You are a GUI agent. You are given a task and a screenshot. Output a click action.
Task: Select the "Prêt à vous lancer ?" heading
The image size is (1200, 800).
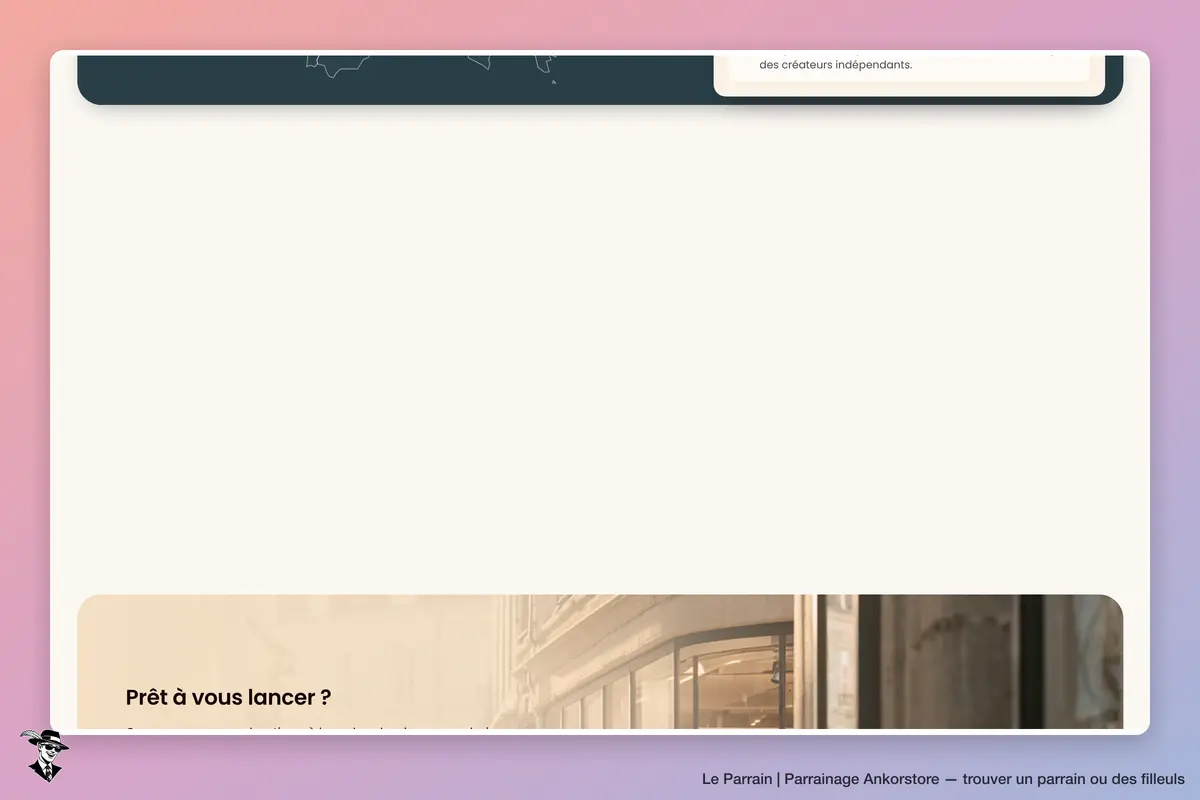228,697
